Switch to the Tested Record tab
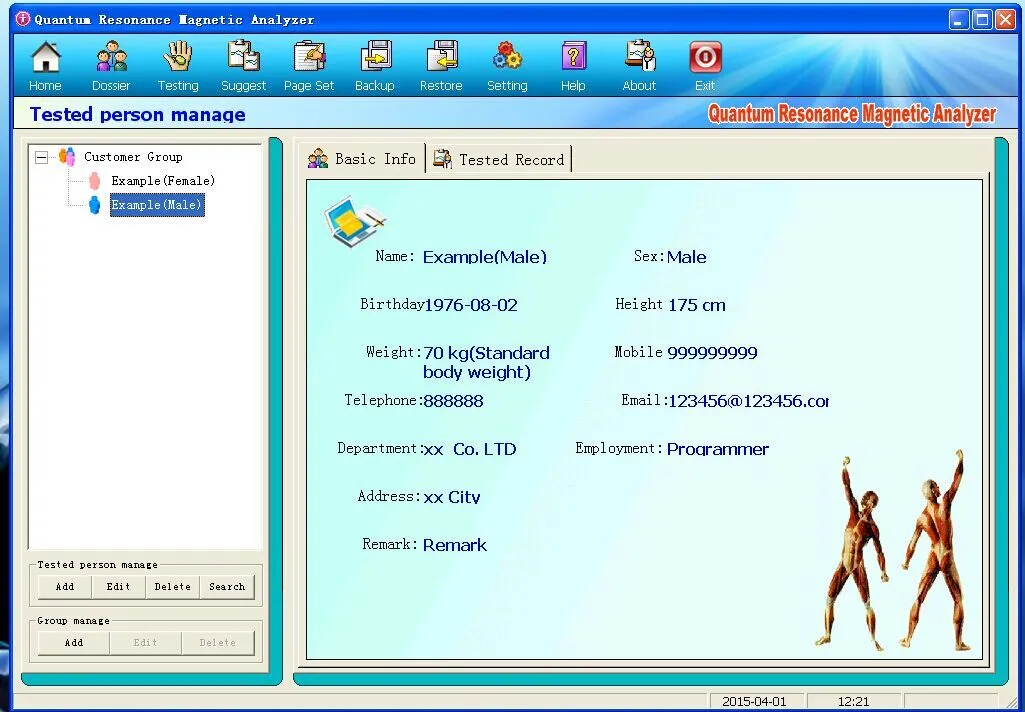 click(x=511, y=158)
